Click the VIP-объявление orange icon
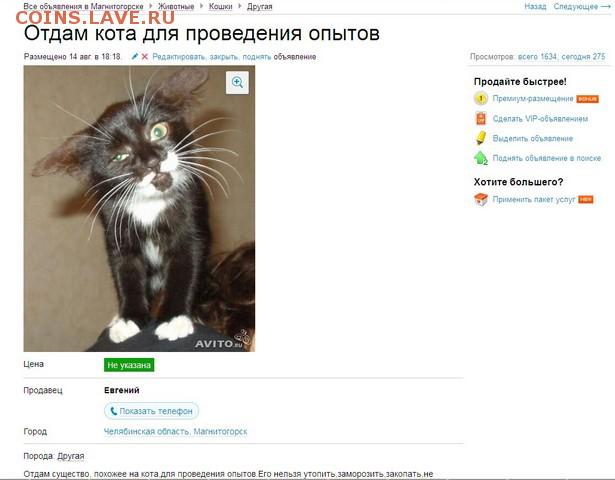The height and width of the screenshot is (480, 615). (x=481, y=118)
